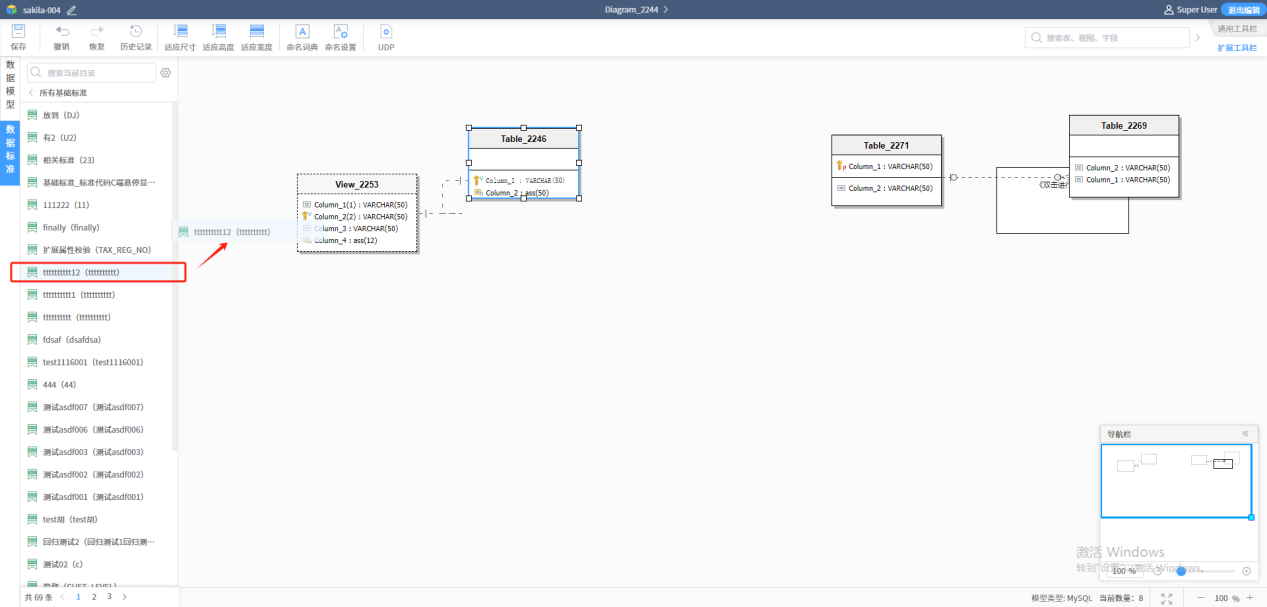
Task: Click the green icon of 放到 (DJ) row
Action: (x=32, y=115)
